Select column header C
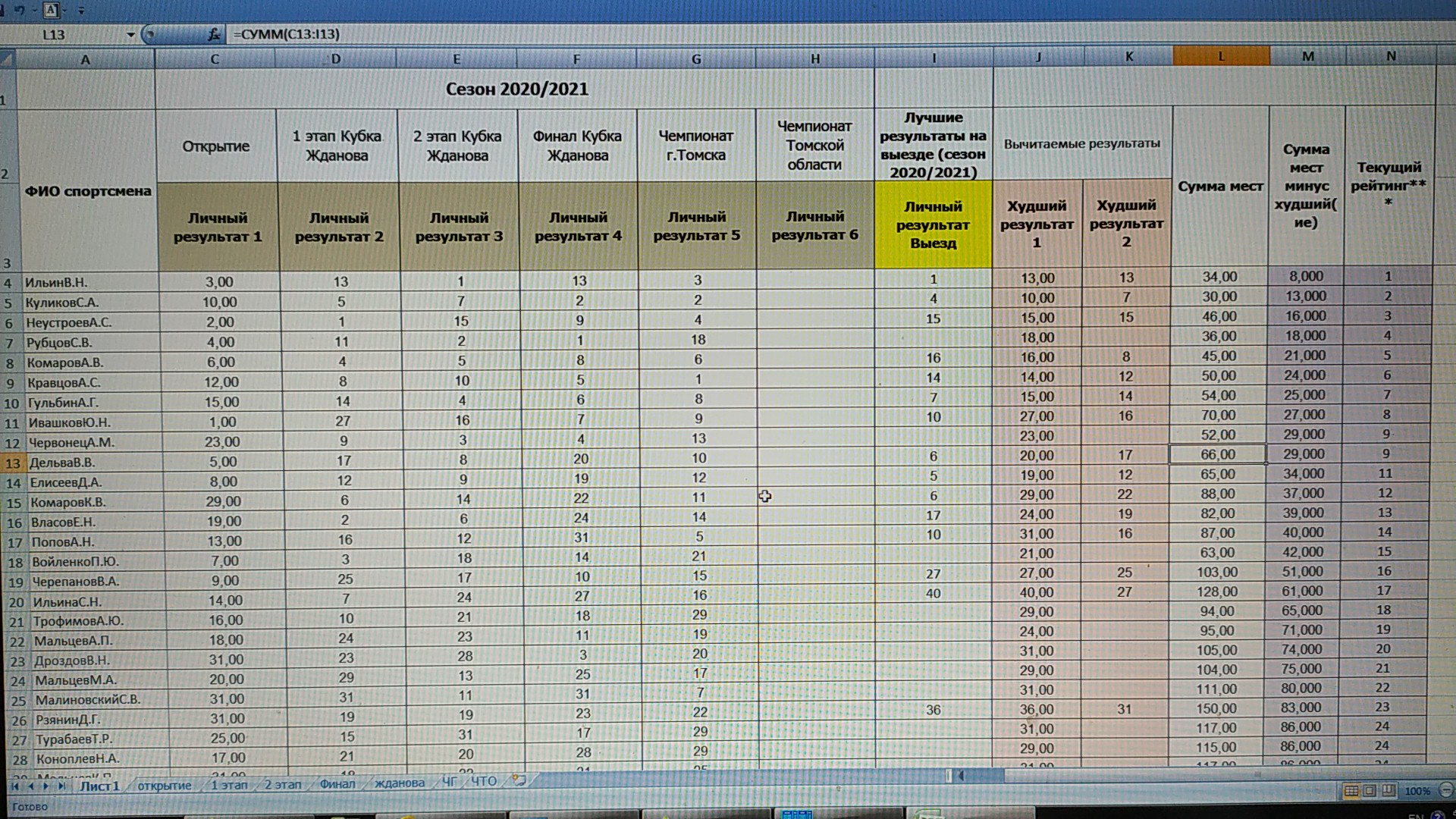The width and height of the screenshot is (1456, 819). 215,58
